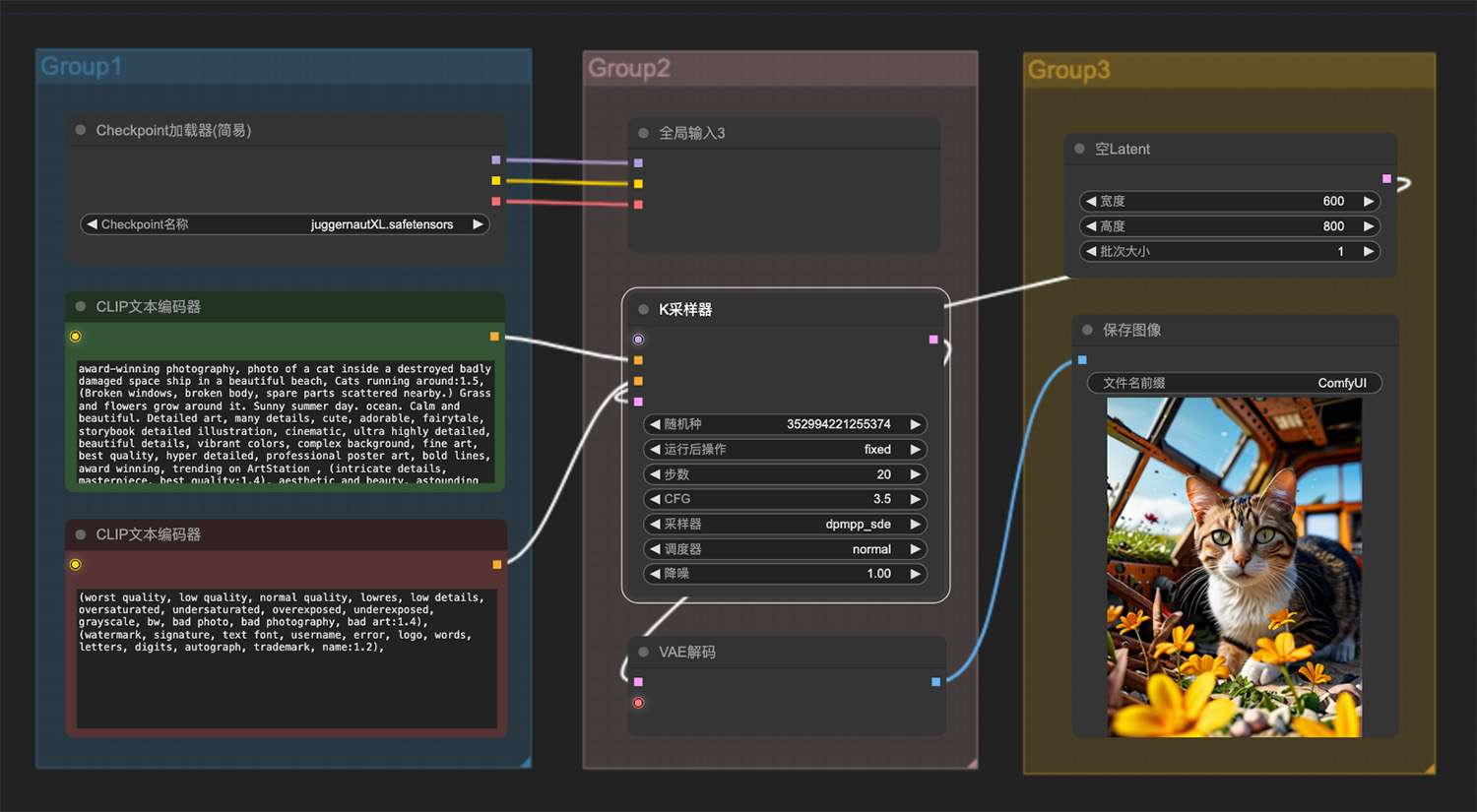Select the Group2 title
This screenshot has height=812, width=1477.
629,68
